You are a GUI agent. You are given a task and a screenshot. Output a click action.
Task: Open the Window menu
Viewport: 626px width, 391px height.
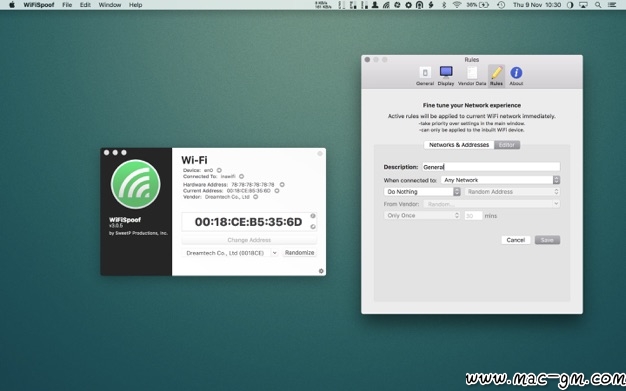click(110, 5)
